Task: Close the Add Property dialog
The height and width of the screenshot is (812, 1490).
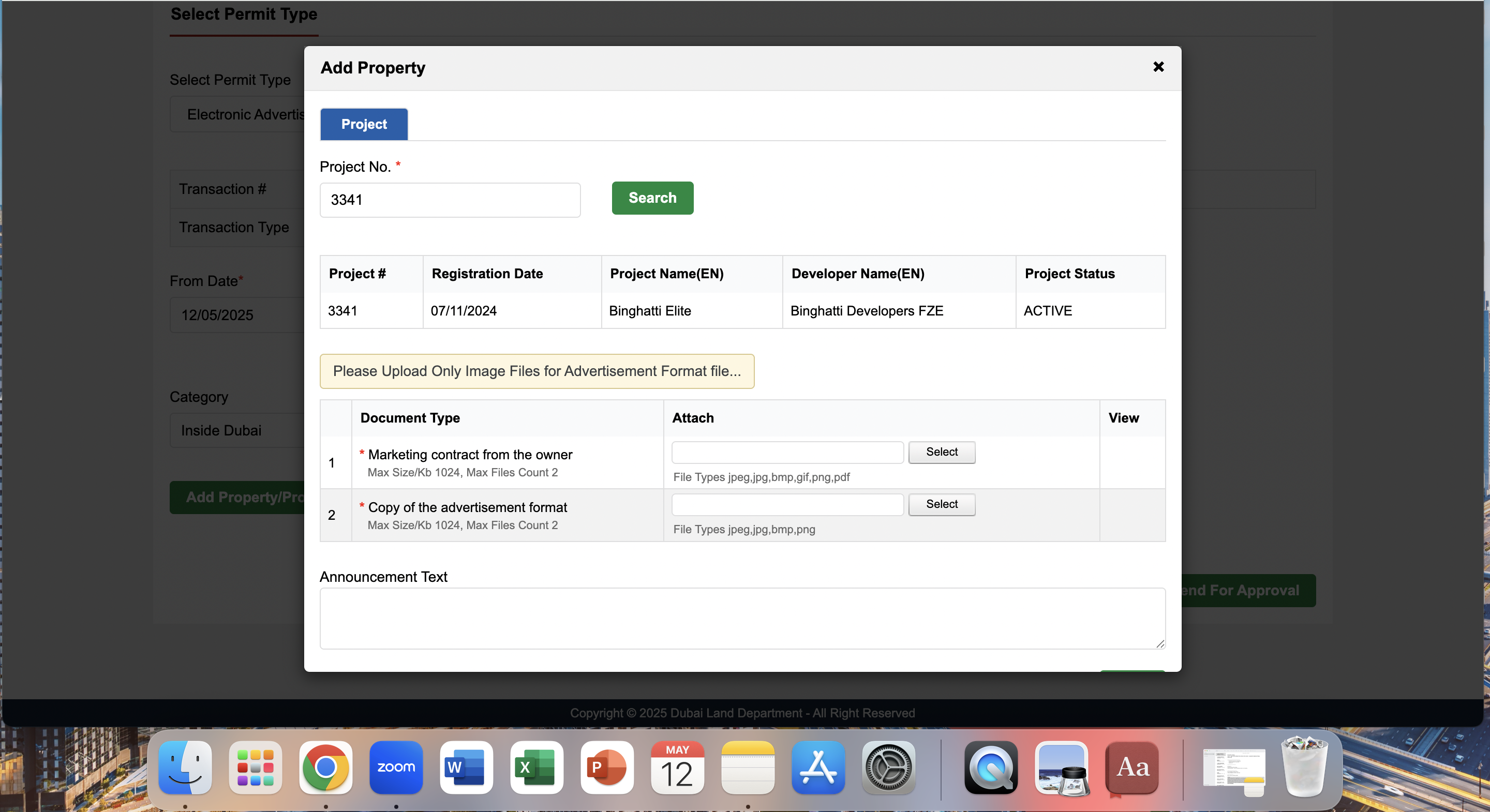Action: pyautogui.click(x=1158, y=67)
